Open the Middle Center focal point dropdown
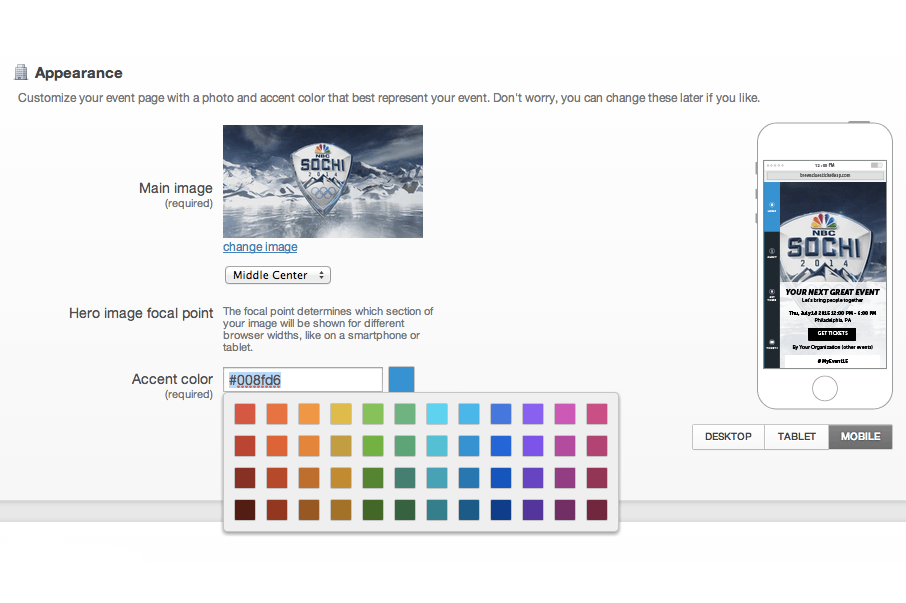The image size is (906, 603). tap(277, 275)
